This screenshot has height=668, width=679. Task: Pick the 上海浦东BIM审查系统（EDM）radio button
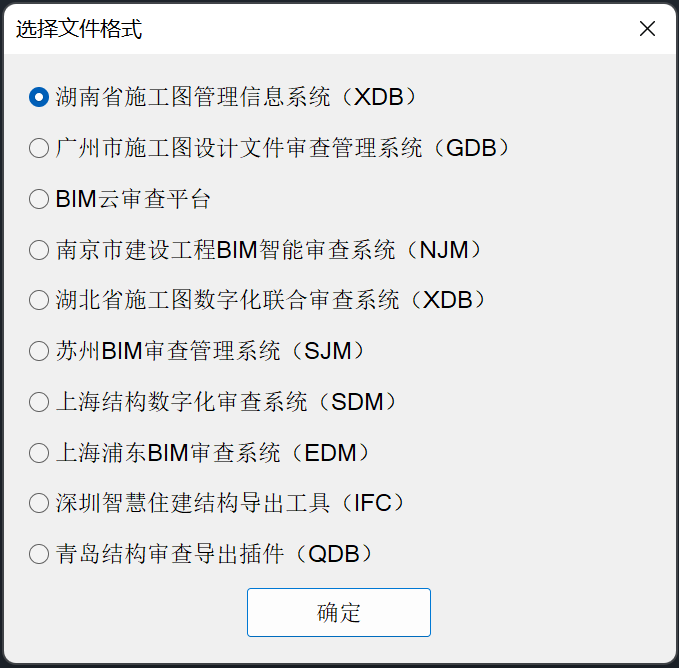pyautogui.click(x=39, y=453)
